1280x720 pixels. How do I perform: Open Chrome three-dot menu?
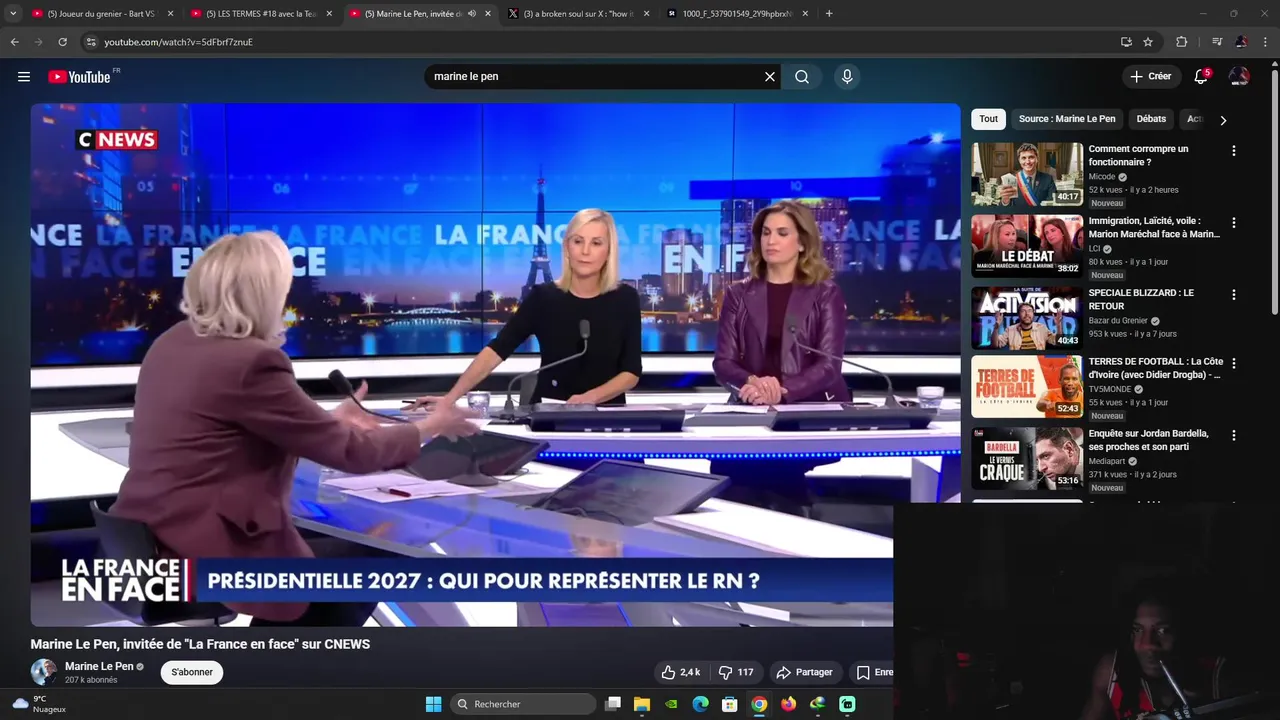click(1266, 42)
